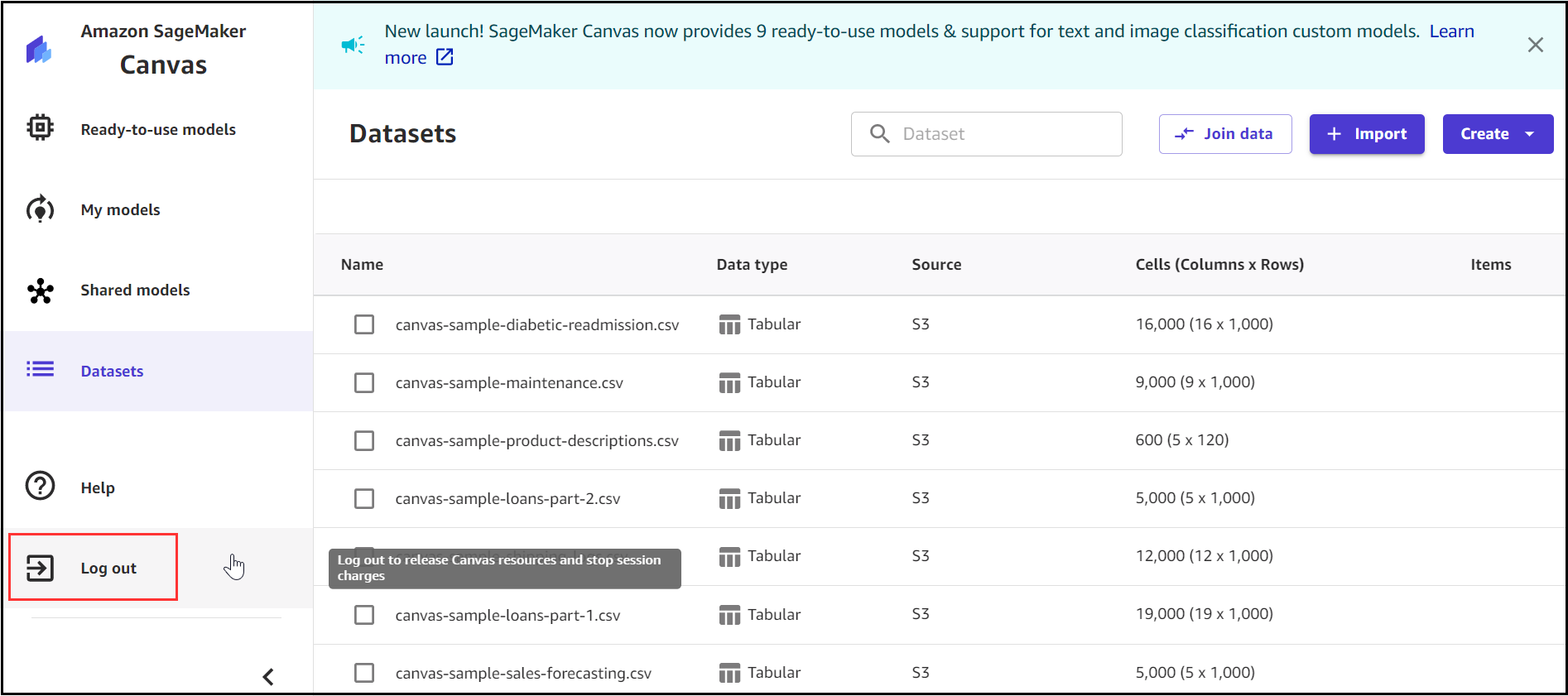Image resolution: width=1568 pixels, height=696 pixels.
Task: Tick the canvas-sample-maintenance.csv checkbox
Action: tap(364, 382)
